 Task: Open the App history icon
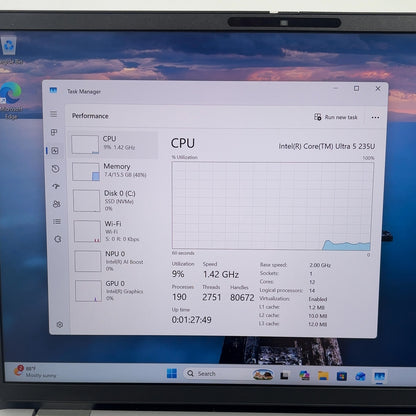[x=56, y=169]
